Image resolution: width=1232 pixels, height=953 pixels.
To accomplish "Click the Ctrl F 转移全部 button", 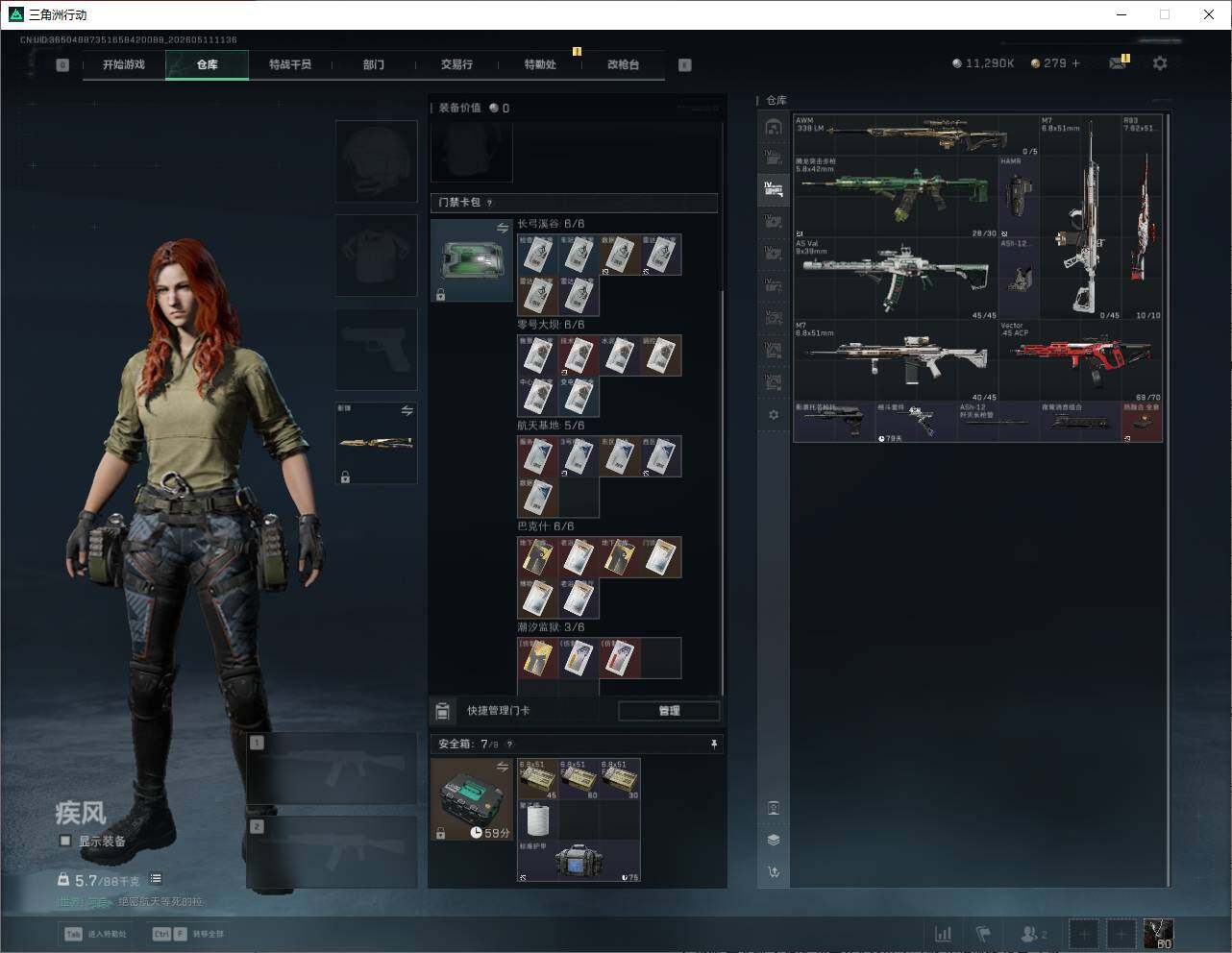I will click(187, 934).
